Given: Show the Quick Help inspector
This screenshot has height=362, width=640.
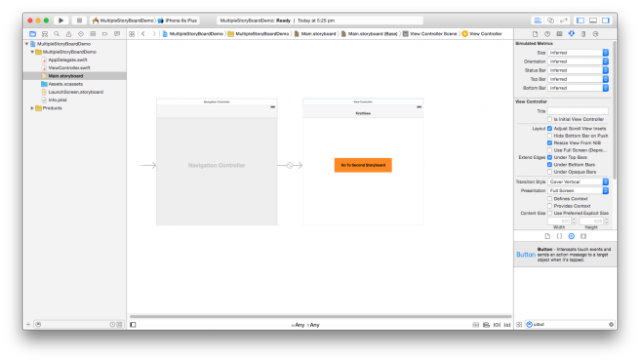Looking at the screenshot, I should (x=547, y=34).
